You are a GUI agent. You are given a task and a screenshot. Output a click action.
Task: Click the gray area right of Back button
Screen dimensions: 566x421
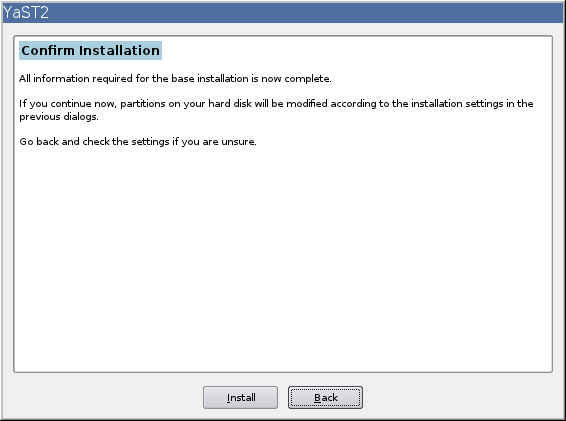click(x=462, y=397)
